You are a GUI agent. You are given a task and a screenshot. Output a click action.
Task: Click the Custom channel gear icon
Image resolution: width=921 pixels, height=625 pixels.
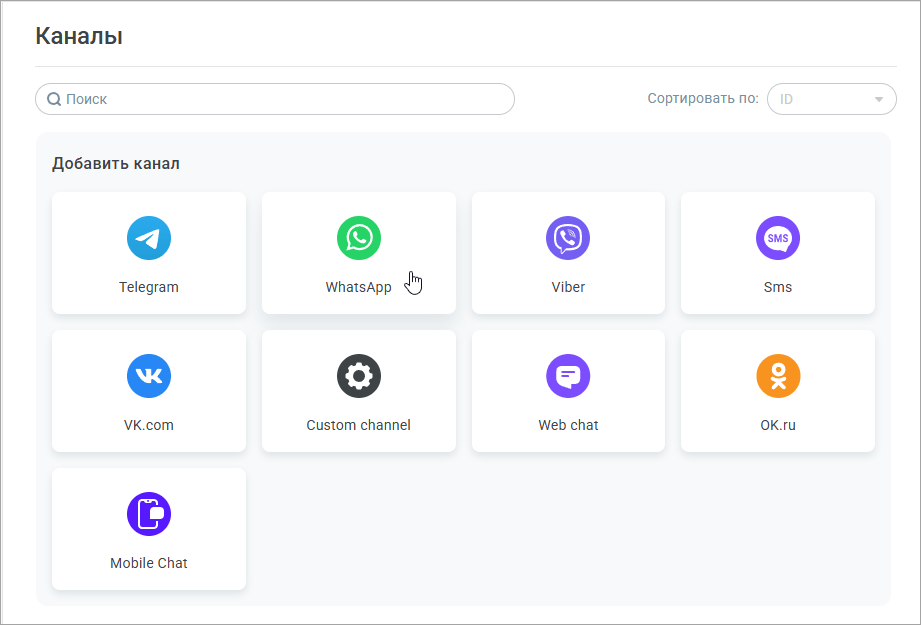[358, 376]
